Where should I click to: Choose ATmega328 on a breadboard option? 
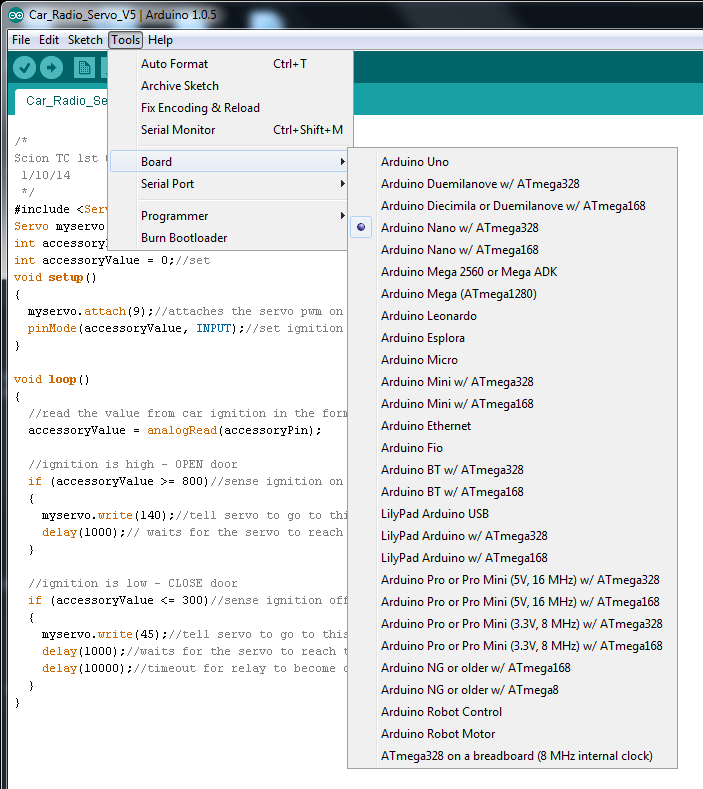512,756
